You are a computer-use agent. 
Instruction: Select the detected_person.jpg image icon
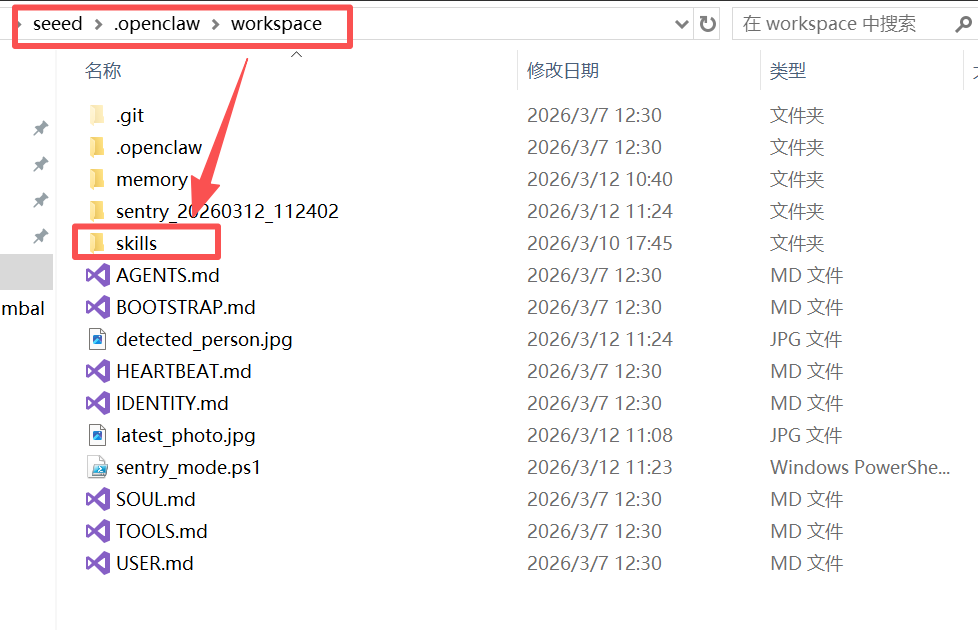coord(97,339)
